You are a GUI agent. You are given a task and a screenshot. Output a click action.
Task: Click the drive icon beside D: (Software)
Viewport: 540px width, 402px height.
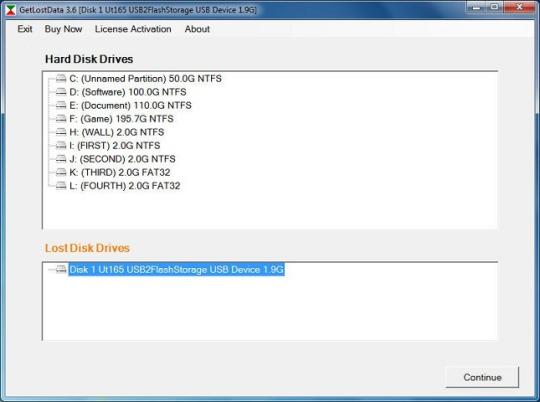pos(61,92)
